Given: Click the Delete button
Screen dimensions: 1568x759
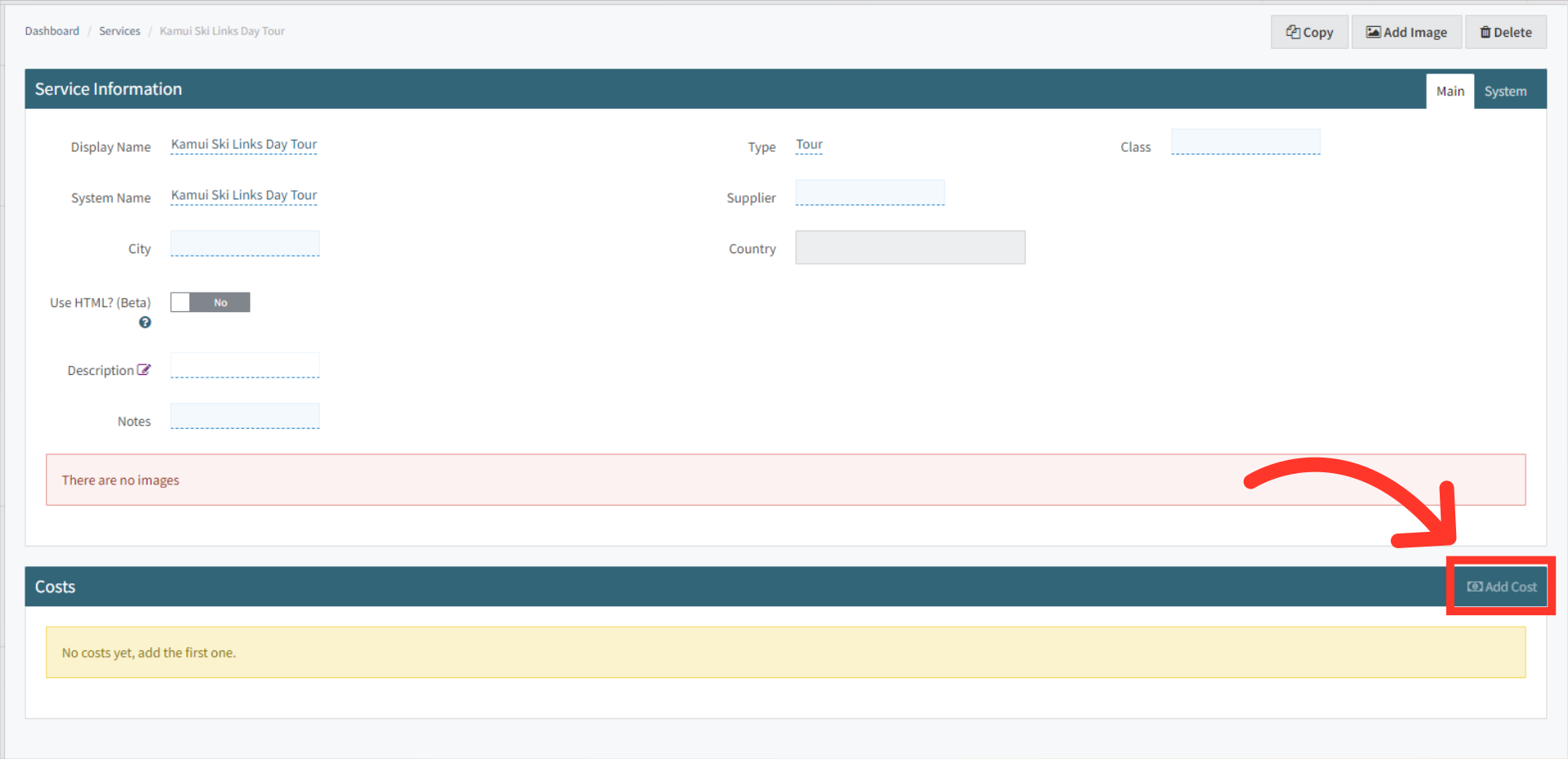Looking at the screenshot, I should (x=1505, y=32).
